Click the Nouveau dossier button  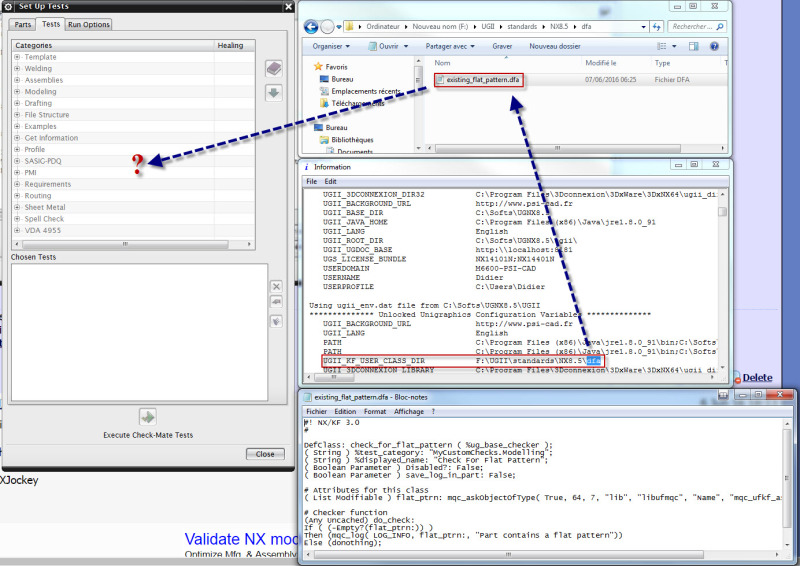coord(555,46)
